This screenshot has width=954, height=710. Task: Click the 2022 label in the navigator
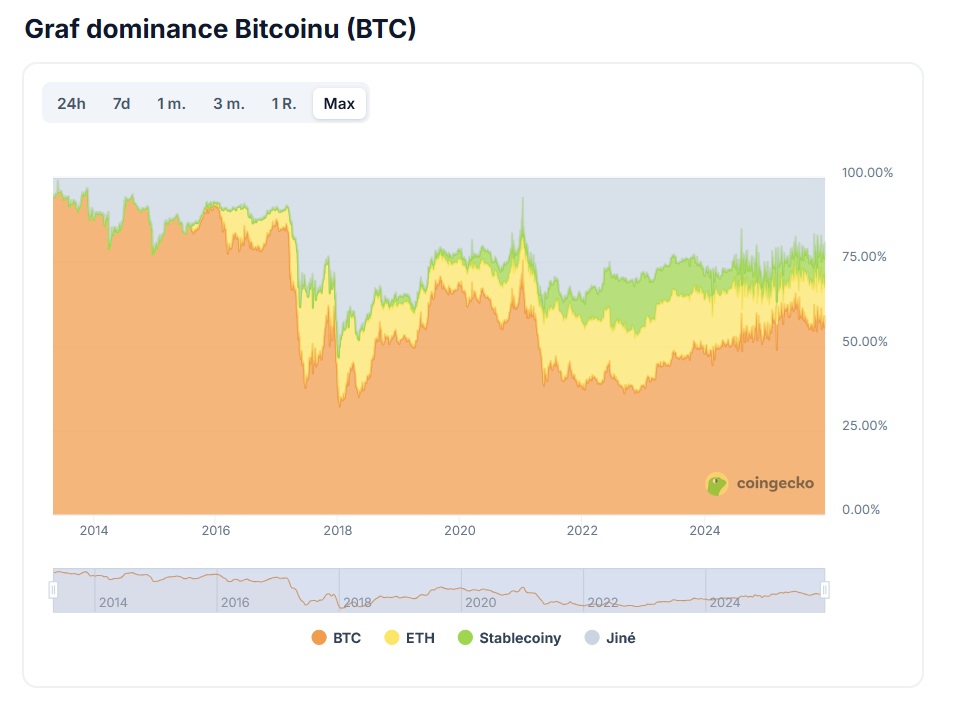click(x=602, y=603)
